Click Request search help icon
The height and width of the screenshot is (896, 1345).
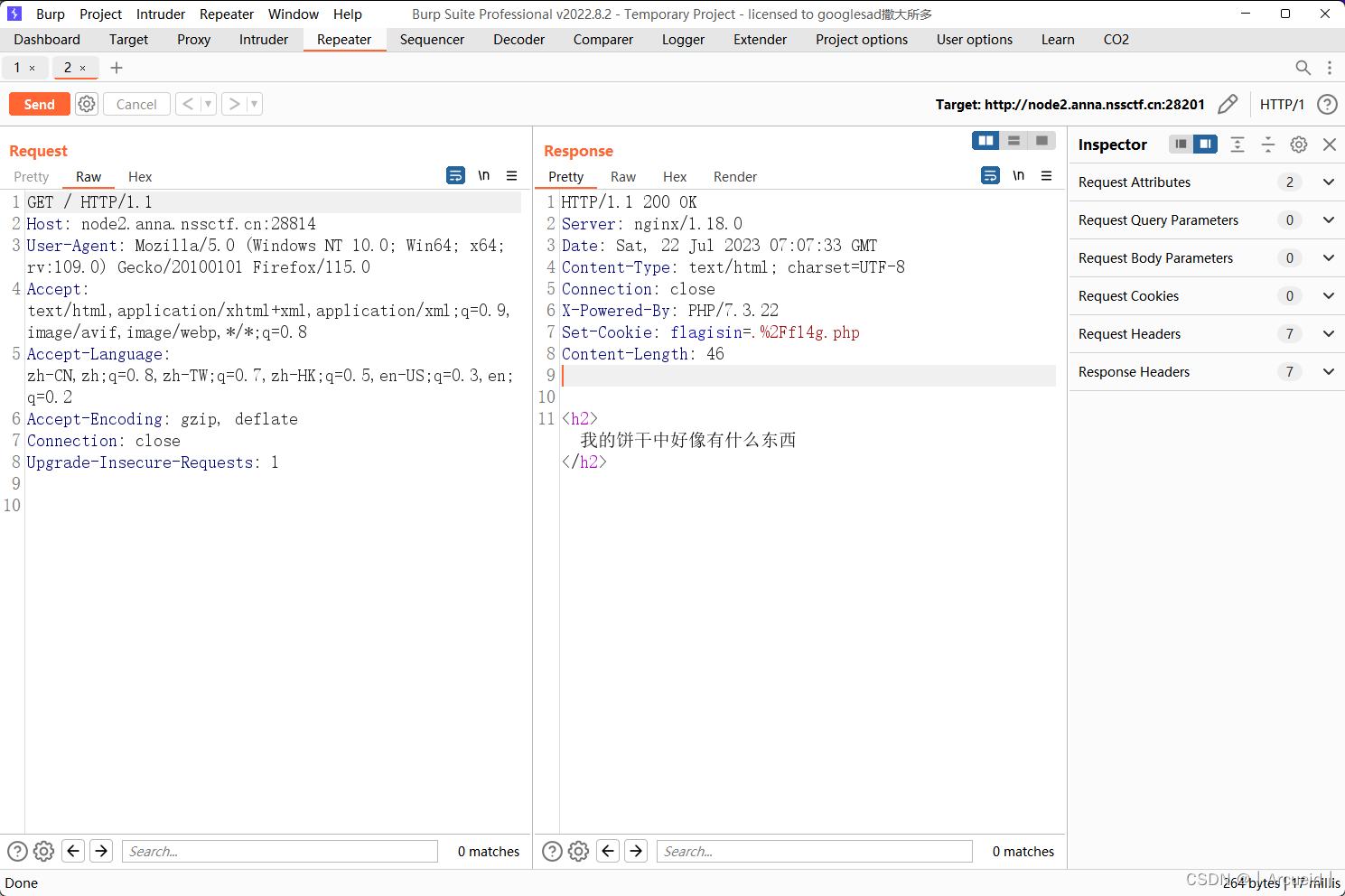coord(17,851)
